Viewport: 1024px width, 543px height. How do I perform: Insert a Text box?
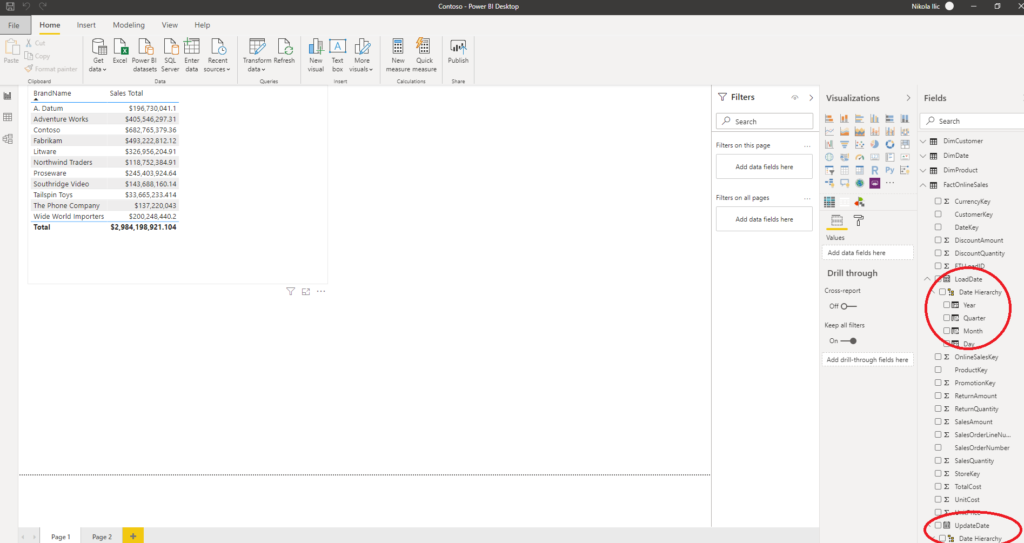tap(338, 55)
